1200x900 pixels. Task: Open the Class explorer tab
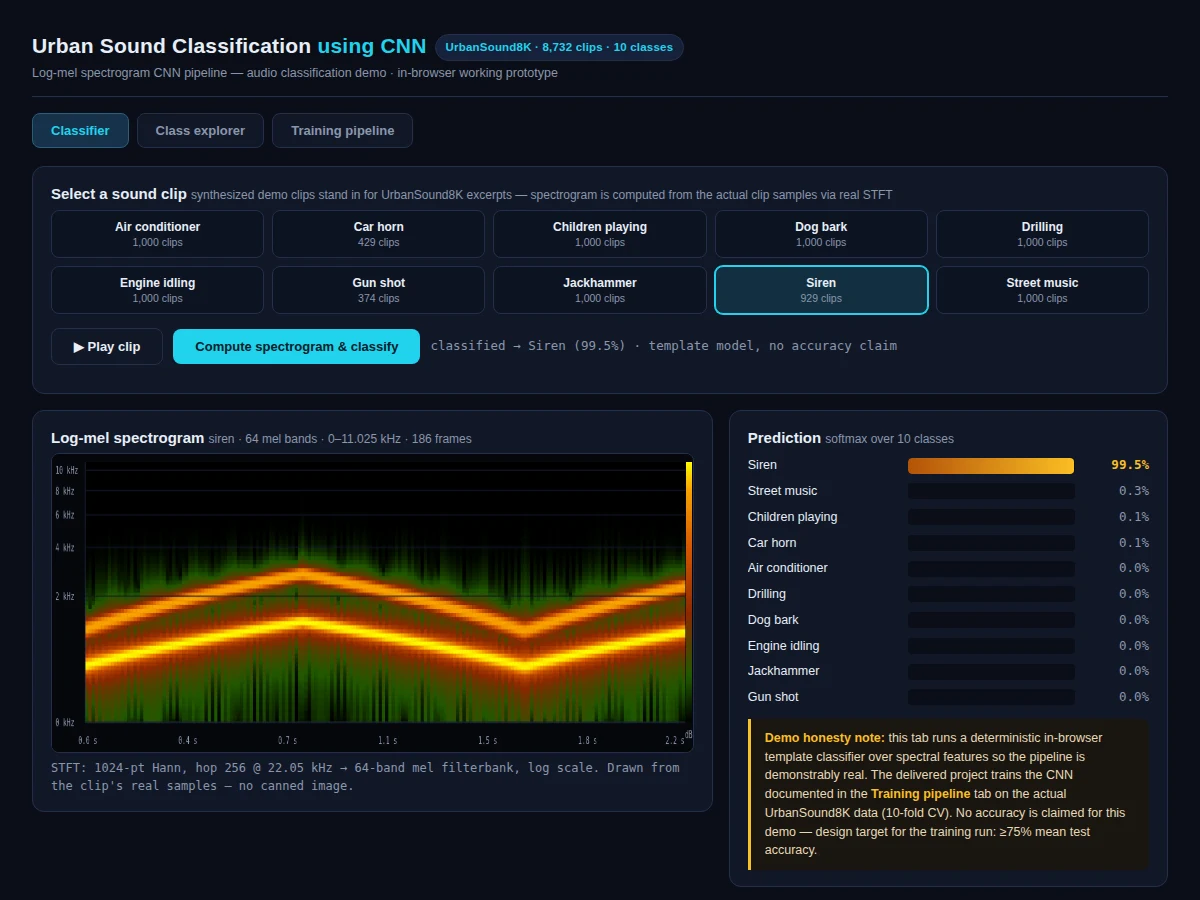point(200,131)
